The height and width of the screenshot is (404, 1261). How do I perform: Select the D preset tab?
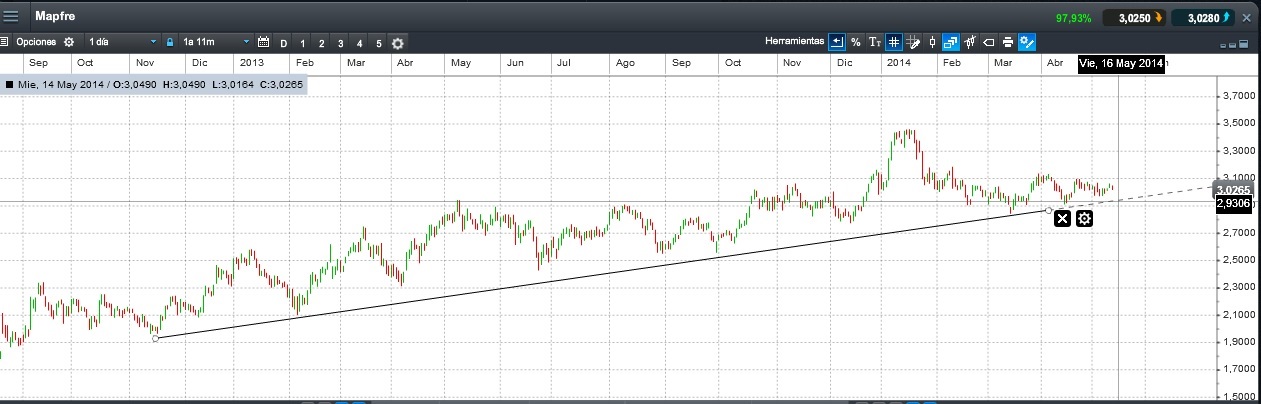284,43
